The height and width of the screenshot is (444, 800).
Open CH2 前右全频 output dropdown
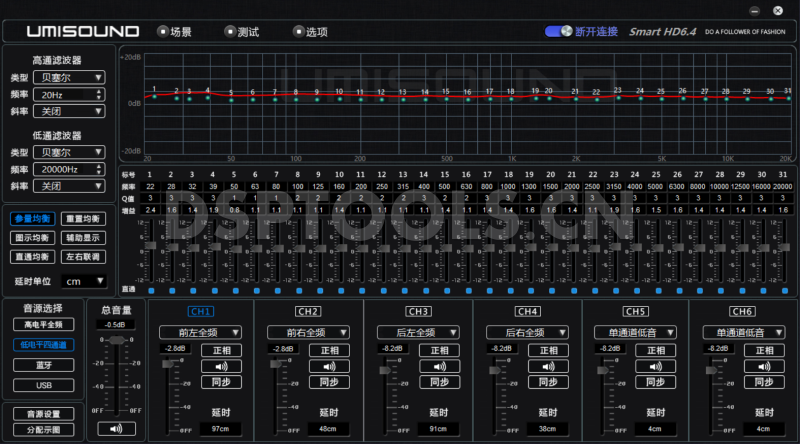tap(308, 333)
